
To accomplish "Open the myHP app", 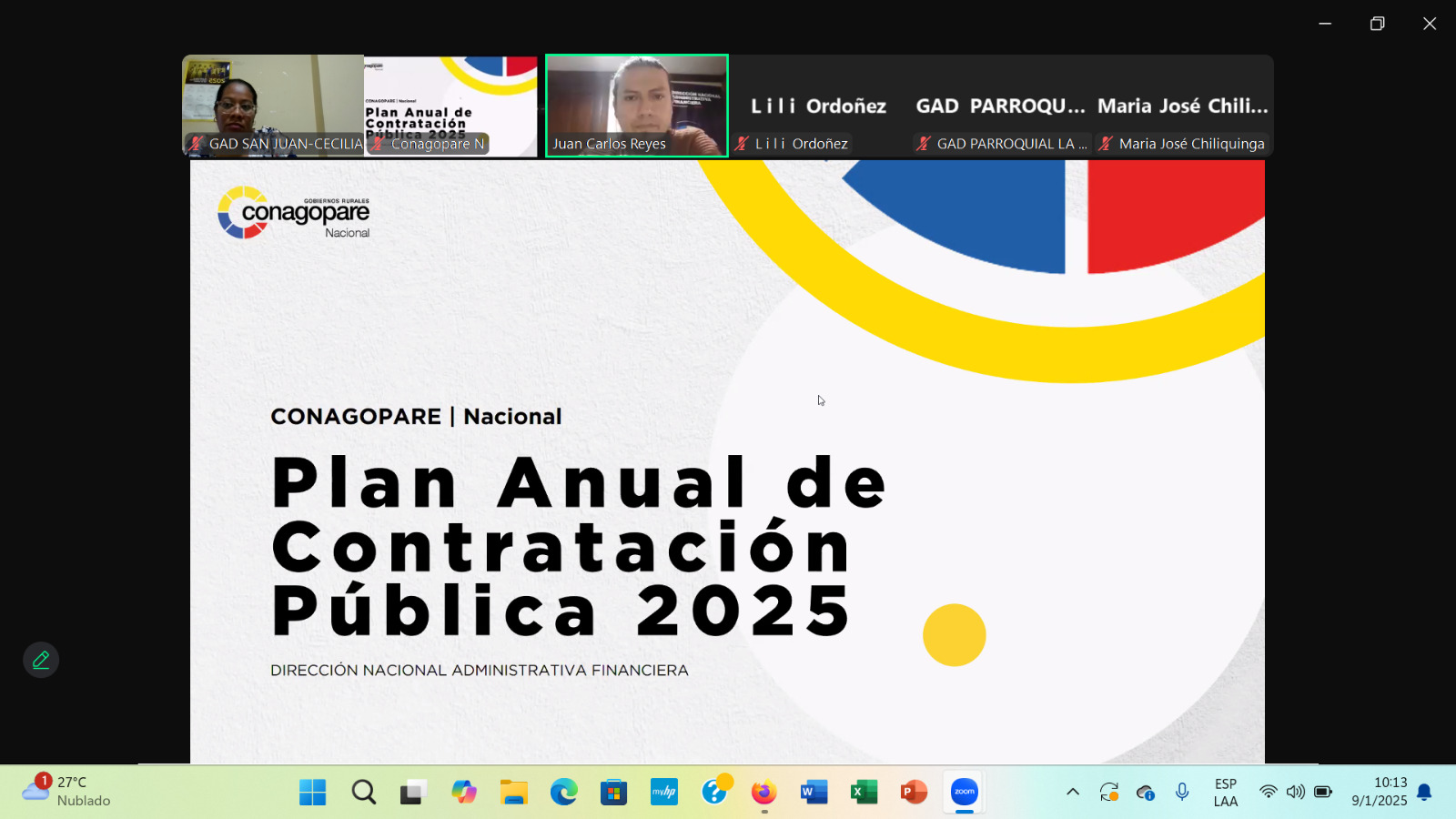I will [663, 792].
